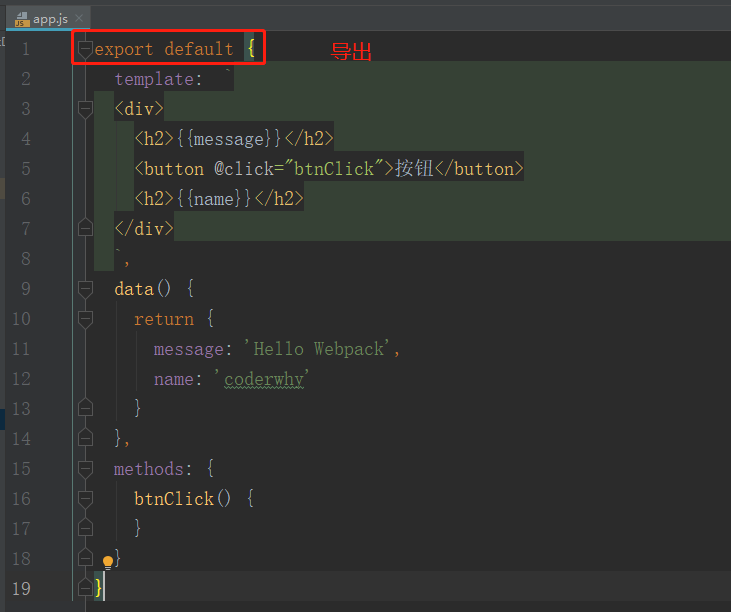Click the 'data()' function name
The height and width of the screenshot is (612, 731).
[143, 289]
